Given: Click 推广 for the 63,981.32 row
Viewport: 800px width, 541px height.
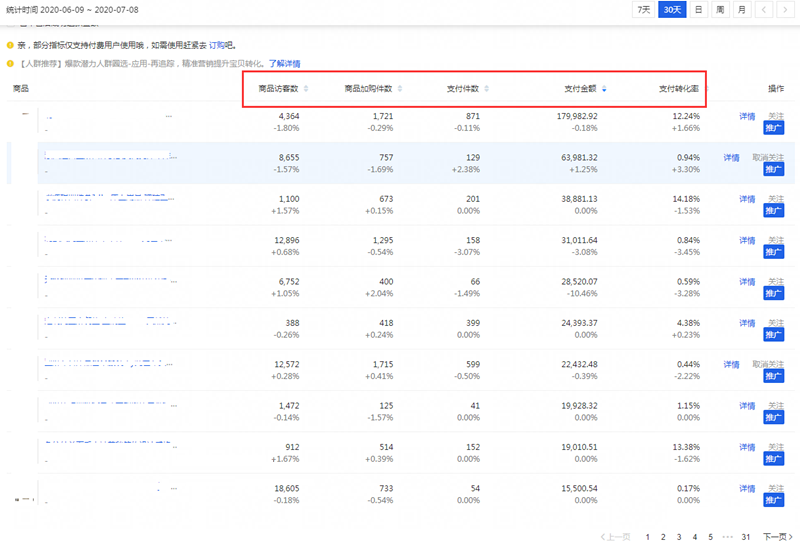Looking at the screenshot, I should click(773, 169).
